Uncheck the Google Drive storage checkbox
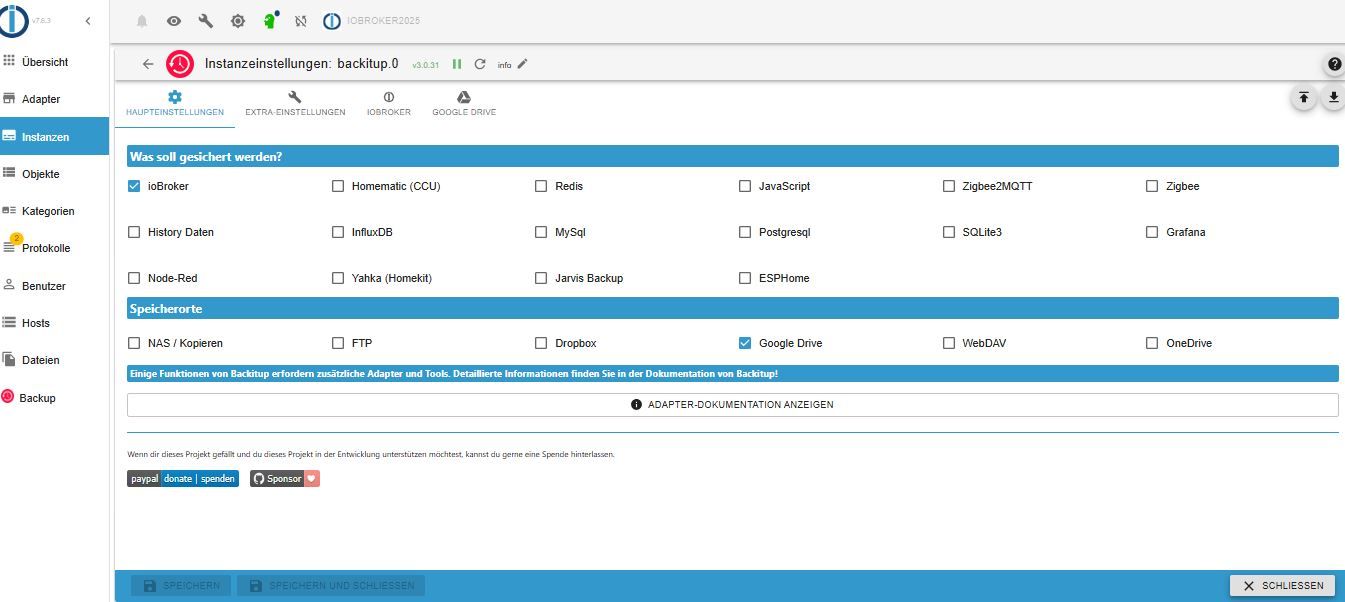 pos(745,343)
